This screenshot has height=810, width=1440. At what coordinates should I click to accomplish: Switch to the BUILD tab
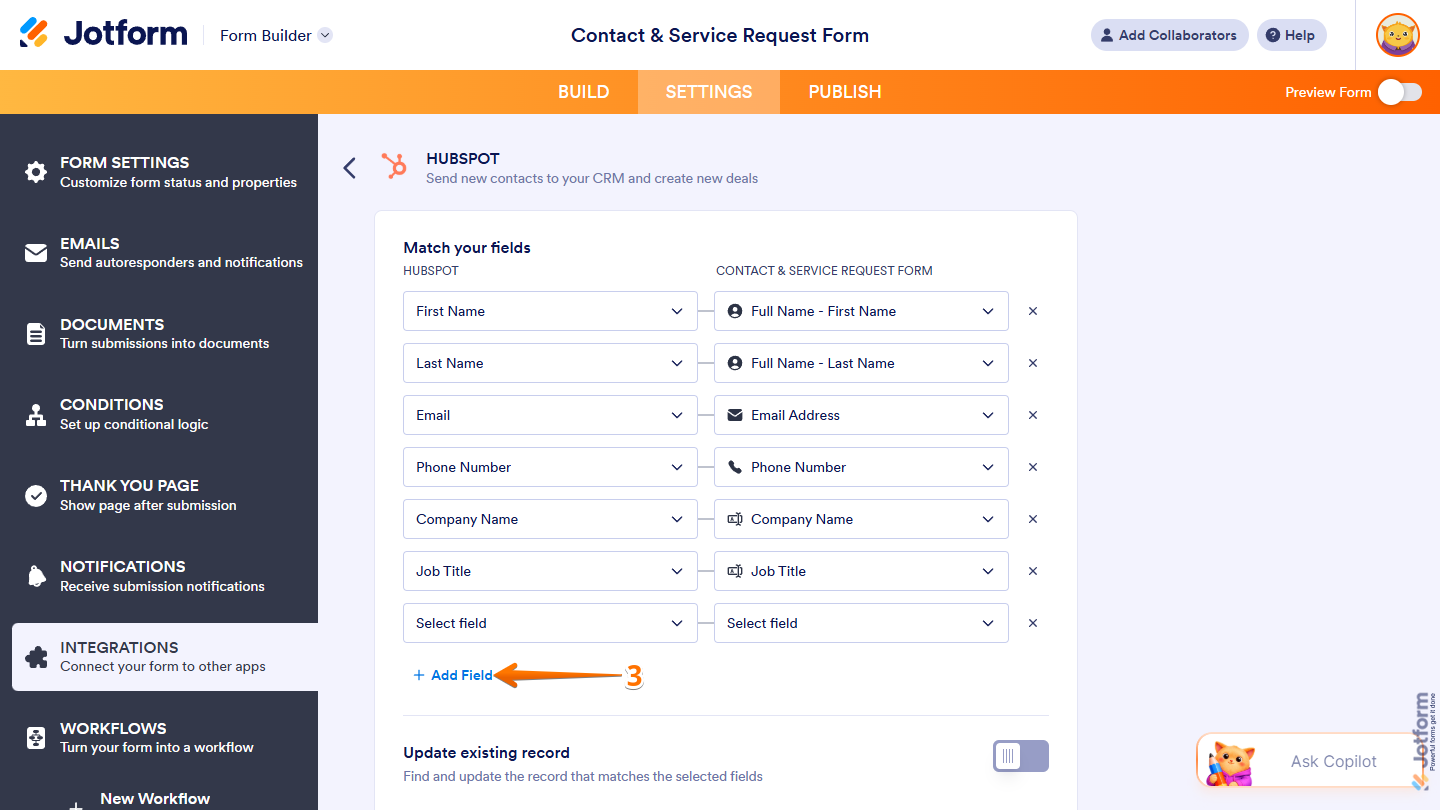click(584, 92)
